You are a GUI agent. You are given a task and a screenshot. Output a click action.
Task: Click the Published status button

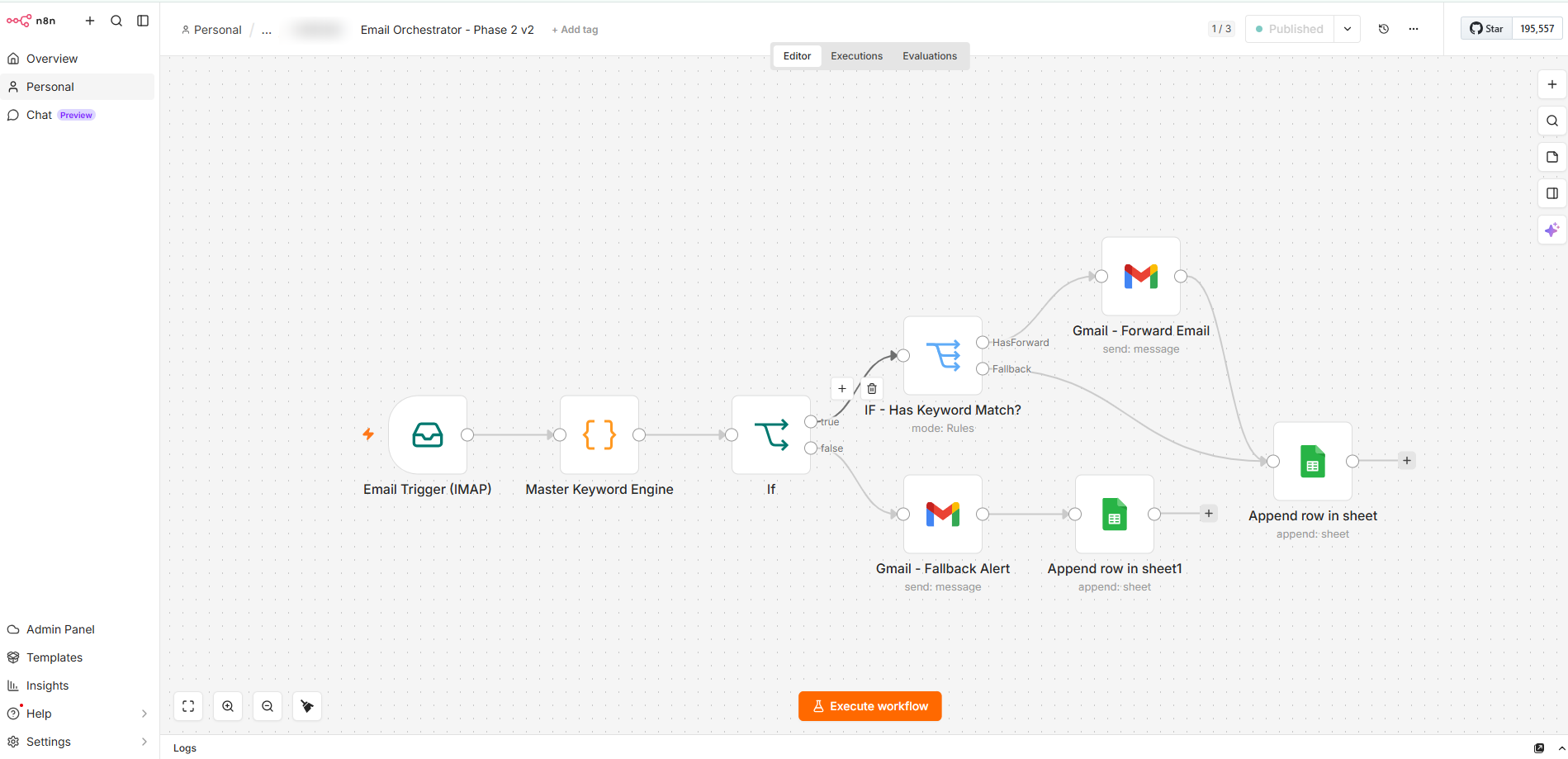coord(1290,29)
